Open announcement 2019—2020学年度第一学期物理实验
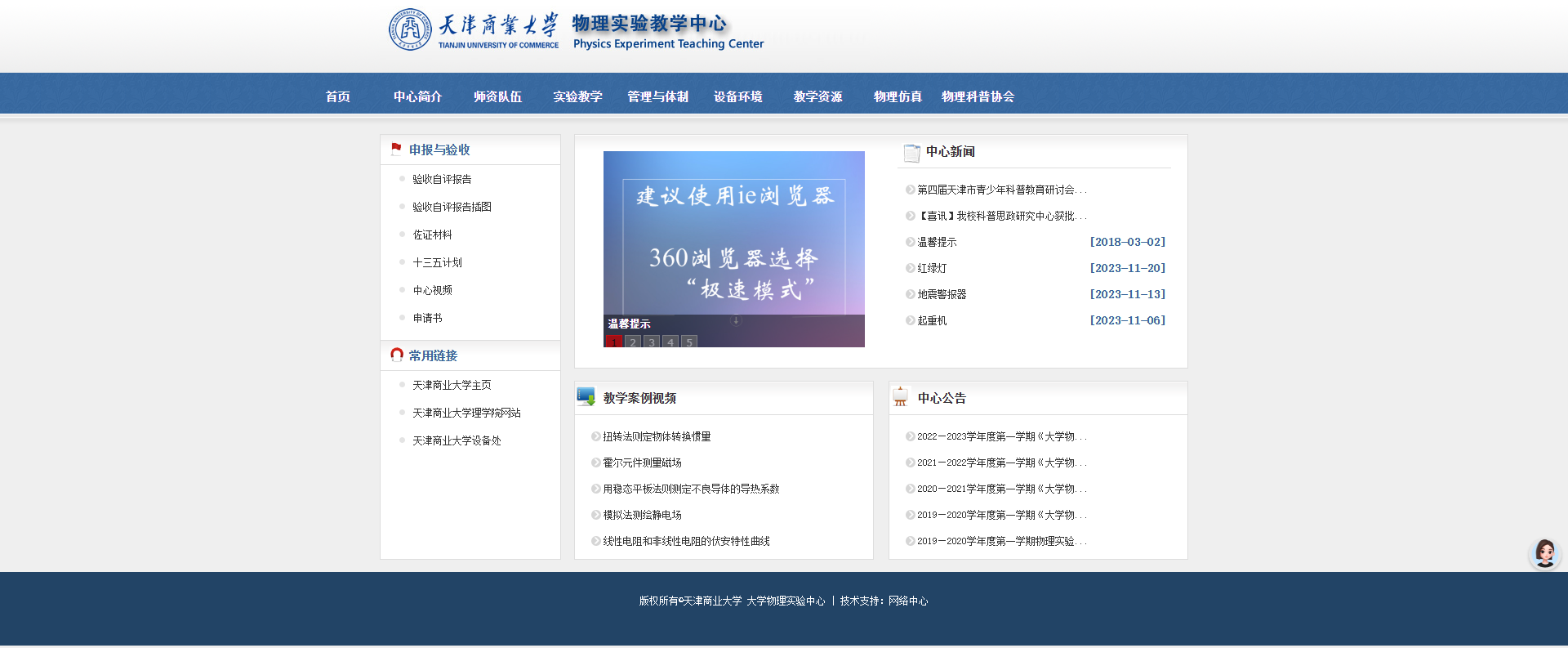1568x648 pixels. (1001, 541)
